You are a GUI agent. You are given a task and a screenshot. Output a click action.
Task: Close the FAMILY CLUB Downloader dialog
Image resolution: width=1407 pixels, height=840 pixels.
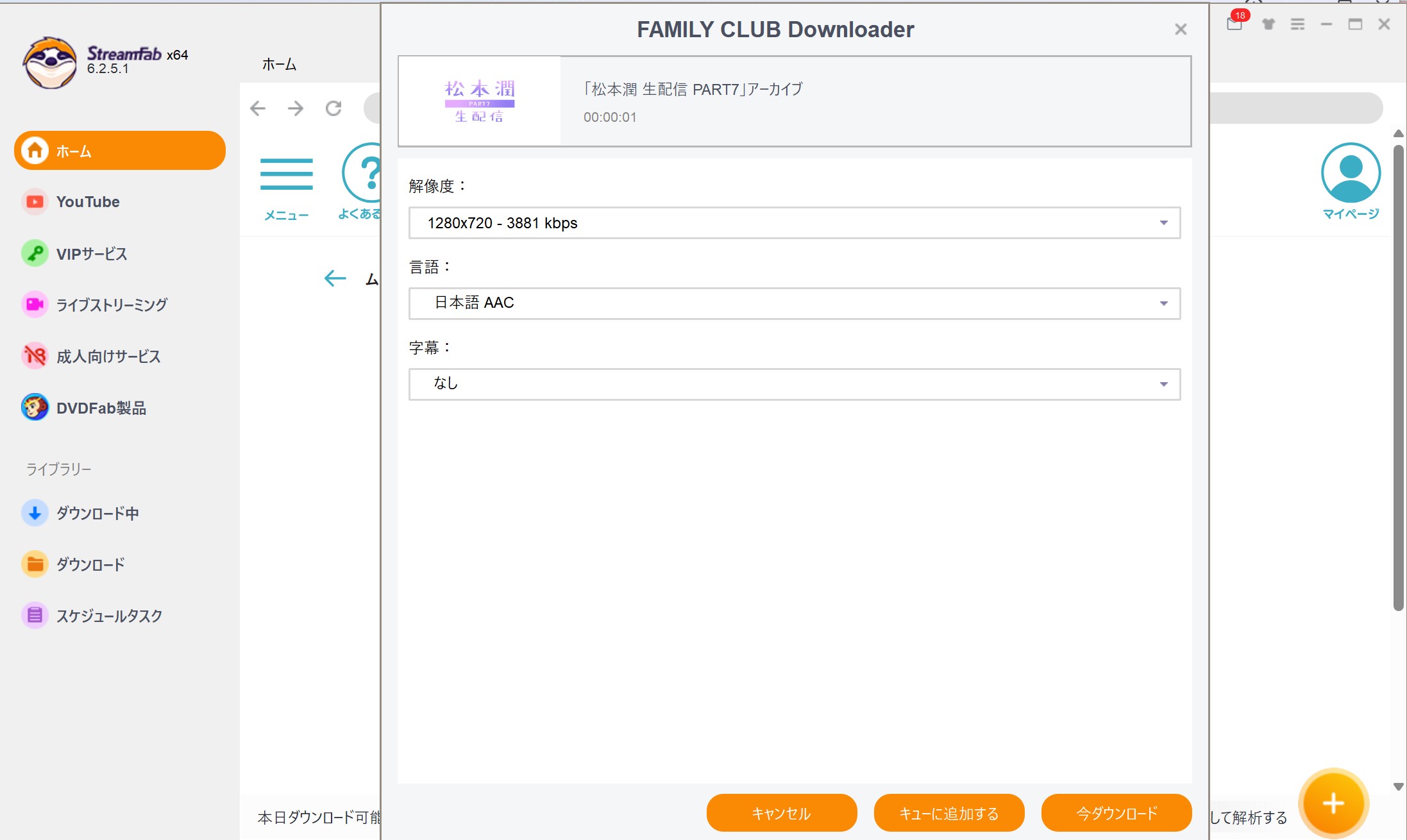[x=1181, y=29]
